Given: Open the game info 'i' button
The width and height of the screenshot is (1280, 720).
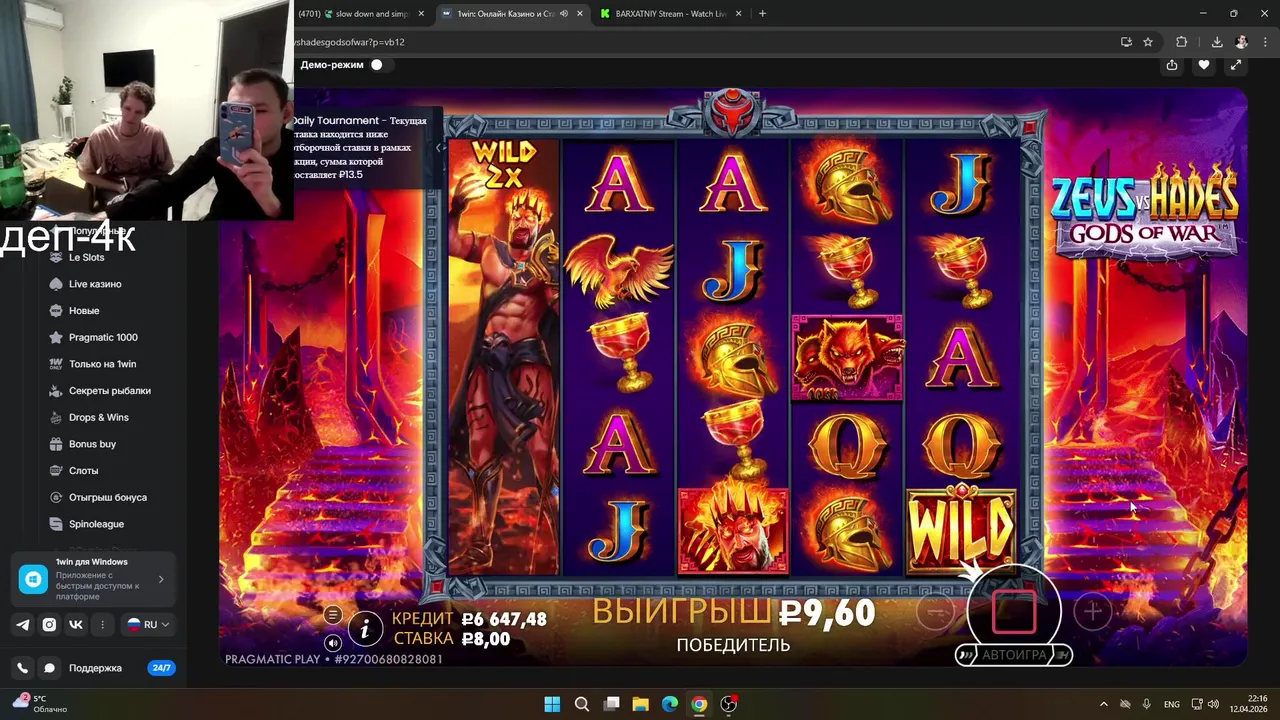Looking at the screenshot, I should pos(366,628).
